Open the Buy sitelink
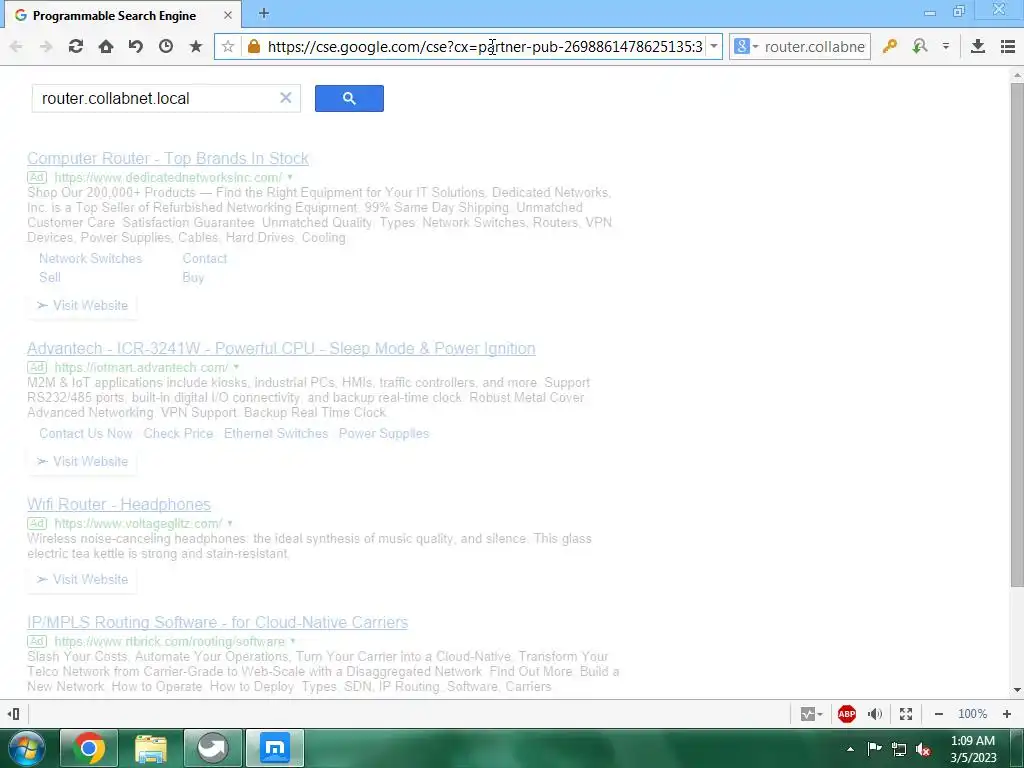This screenshot has height=768, width=1024. pos(193,278)
